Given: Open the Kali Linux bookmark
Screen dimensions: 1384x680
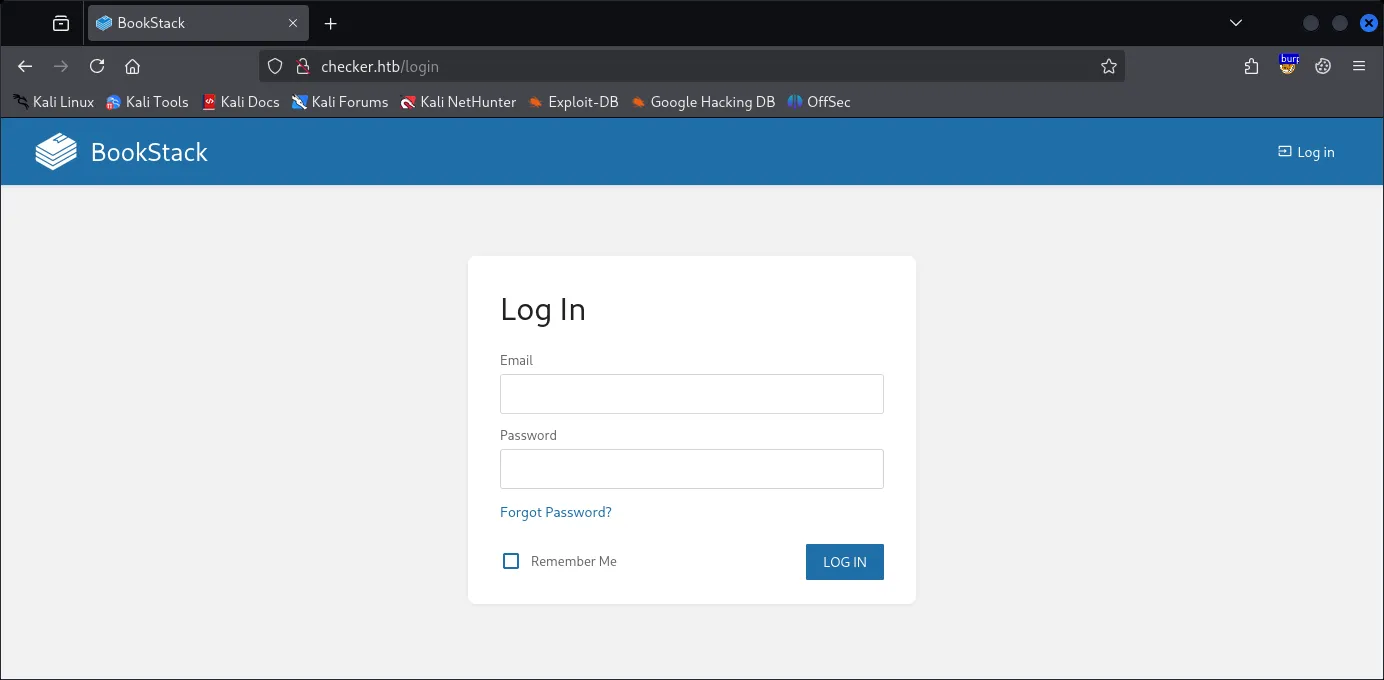Looking at the screenshot, I should tap(54, 101).
